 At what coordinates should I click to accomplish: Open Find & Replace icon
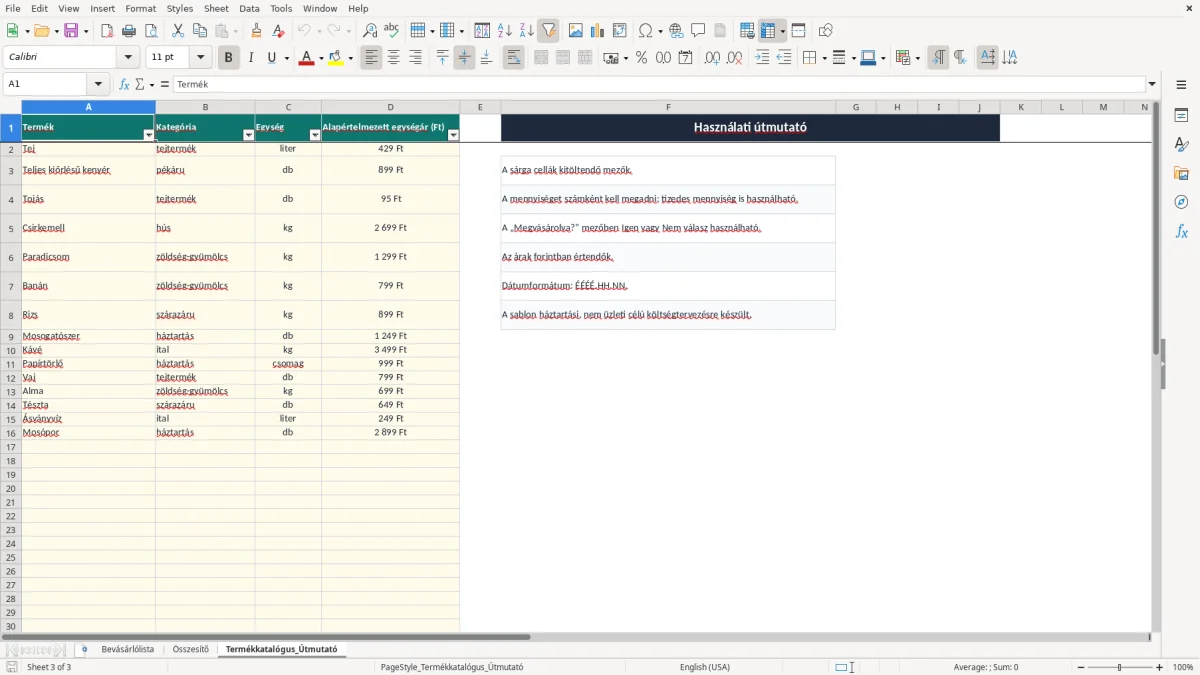pos(370,31)
